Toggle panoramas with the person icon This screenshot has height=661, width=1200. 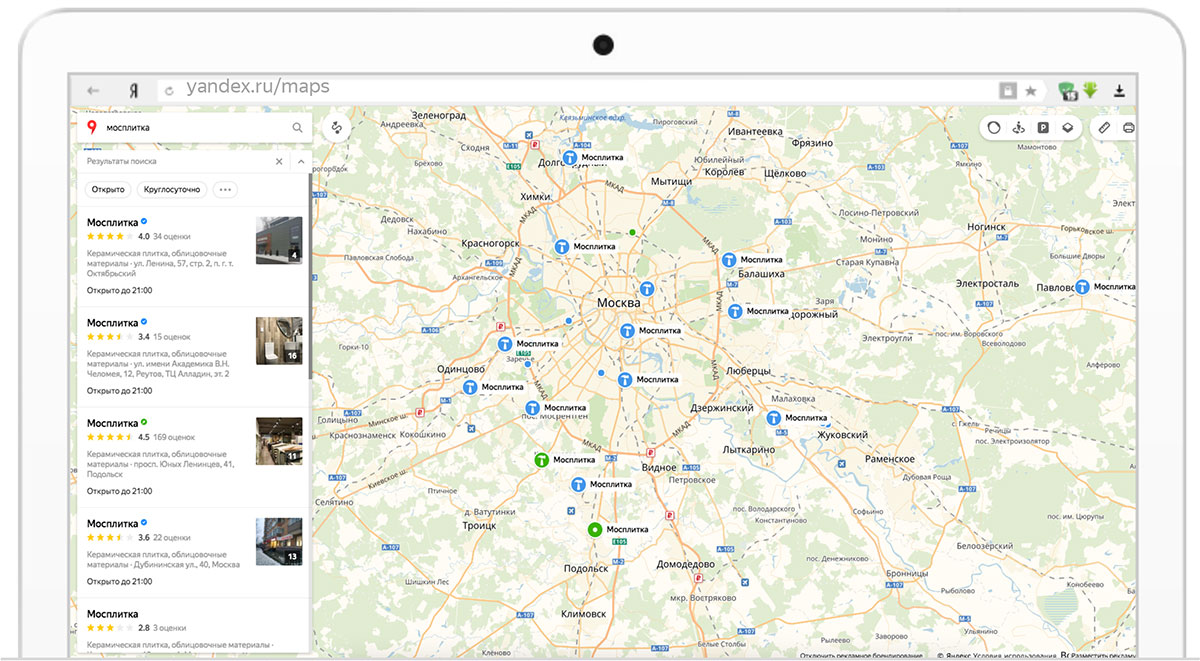(x=1019, y=128)
